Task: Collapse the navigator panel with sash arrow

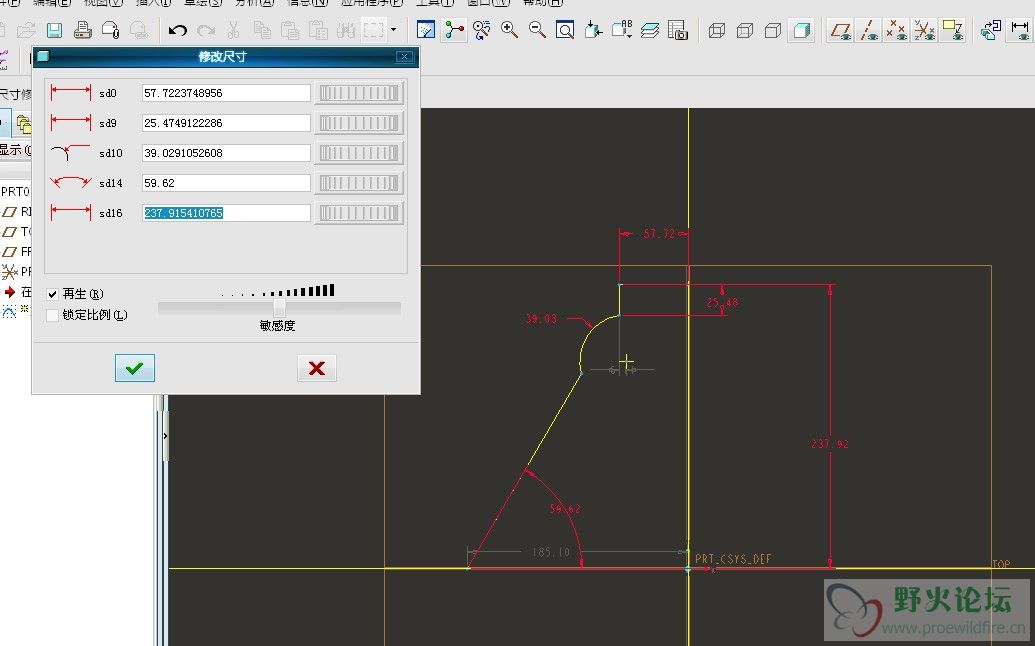Action: click(x=165, y=436)
